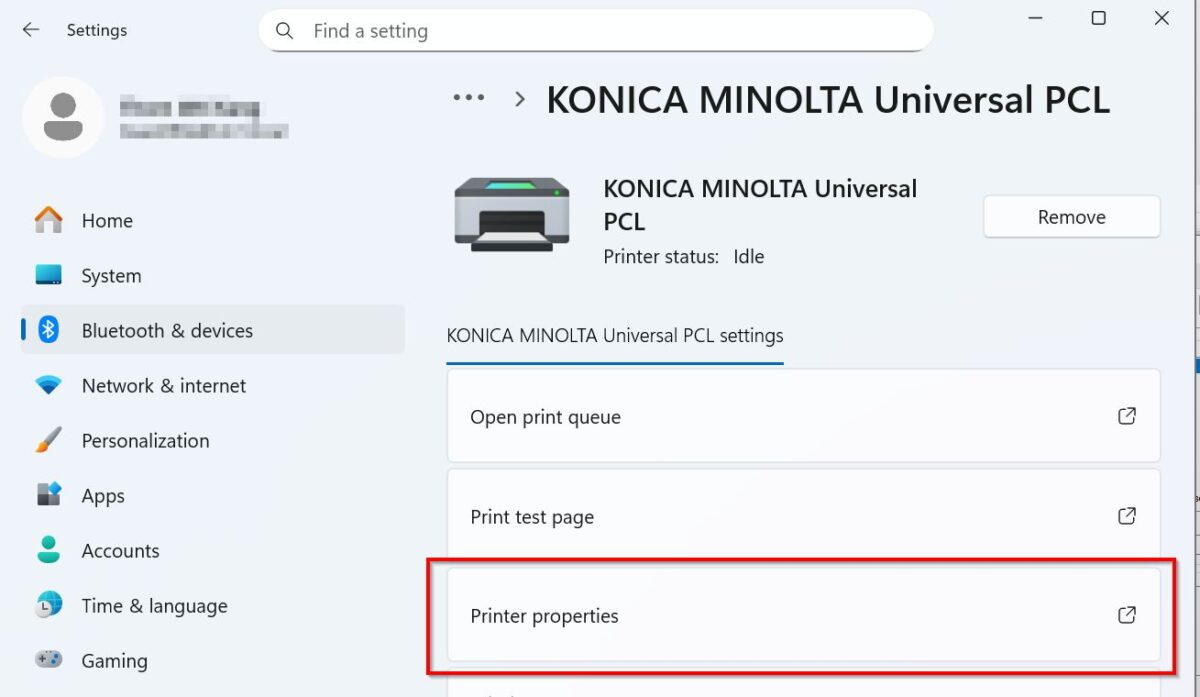Click the Accounts person icon
This screenshot has width=1200, height=697.
pyautogui.click(x=48, y=550)
